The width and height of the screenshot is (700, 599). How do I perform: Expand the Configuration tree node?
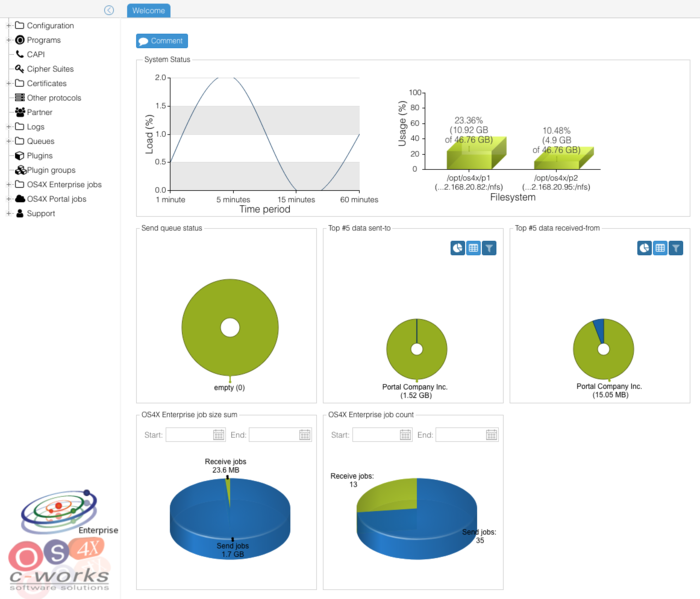[x=8, y=25]
